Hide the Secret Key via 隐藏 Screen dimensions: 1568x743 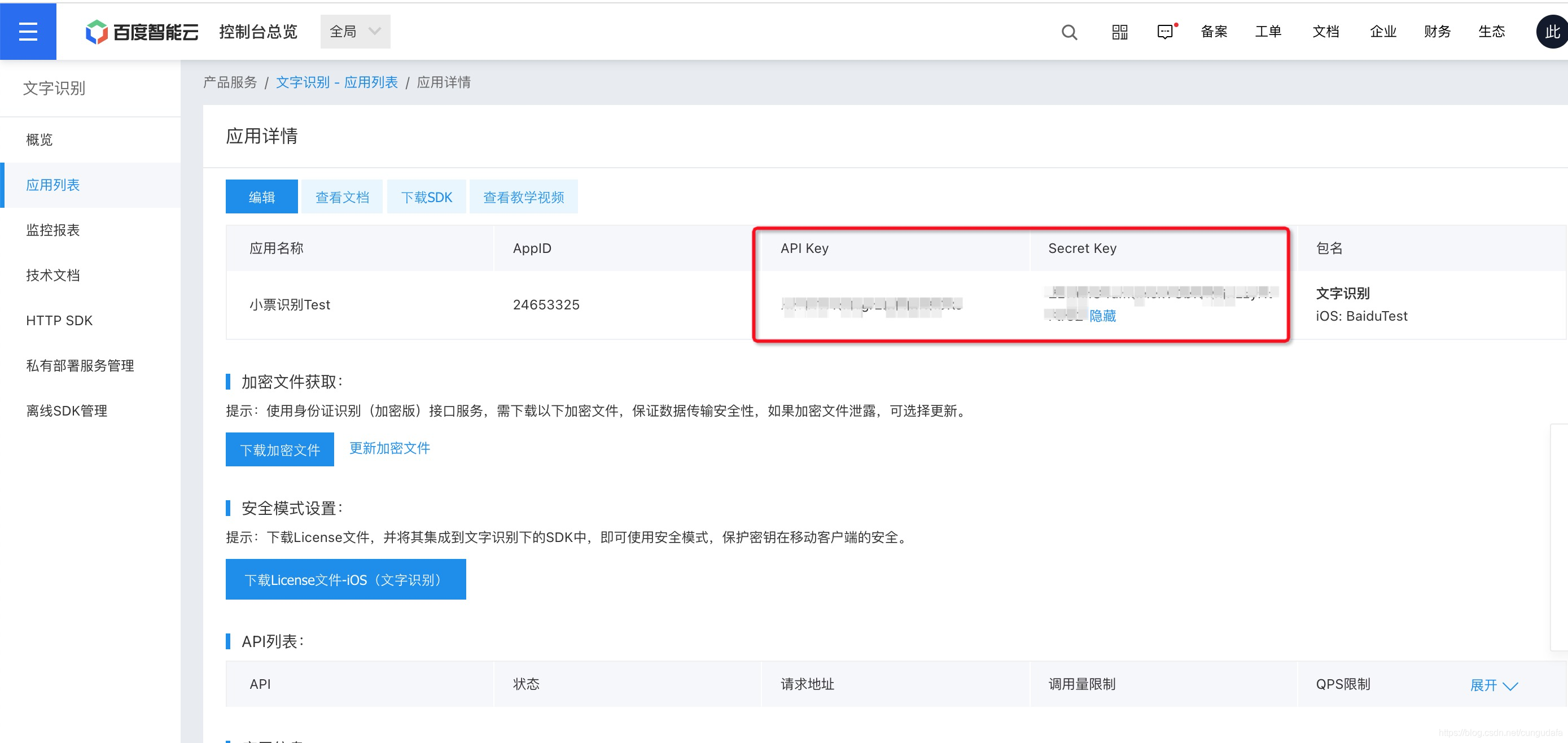pos(1102,316)
